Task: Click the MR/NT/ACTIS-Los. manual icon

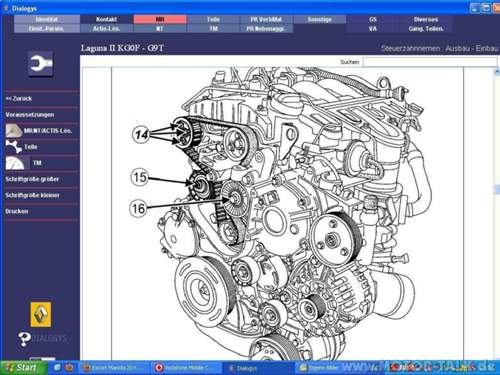Action: point(14,131)
